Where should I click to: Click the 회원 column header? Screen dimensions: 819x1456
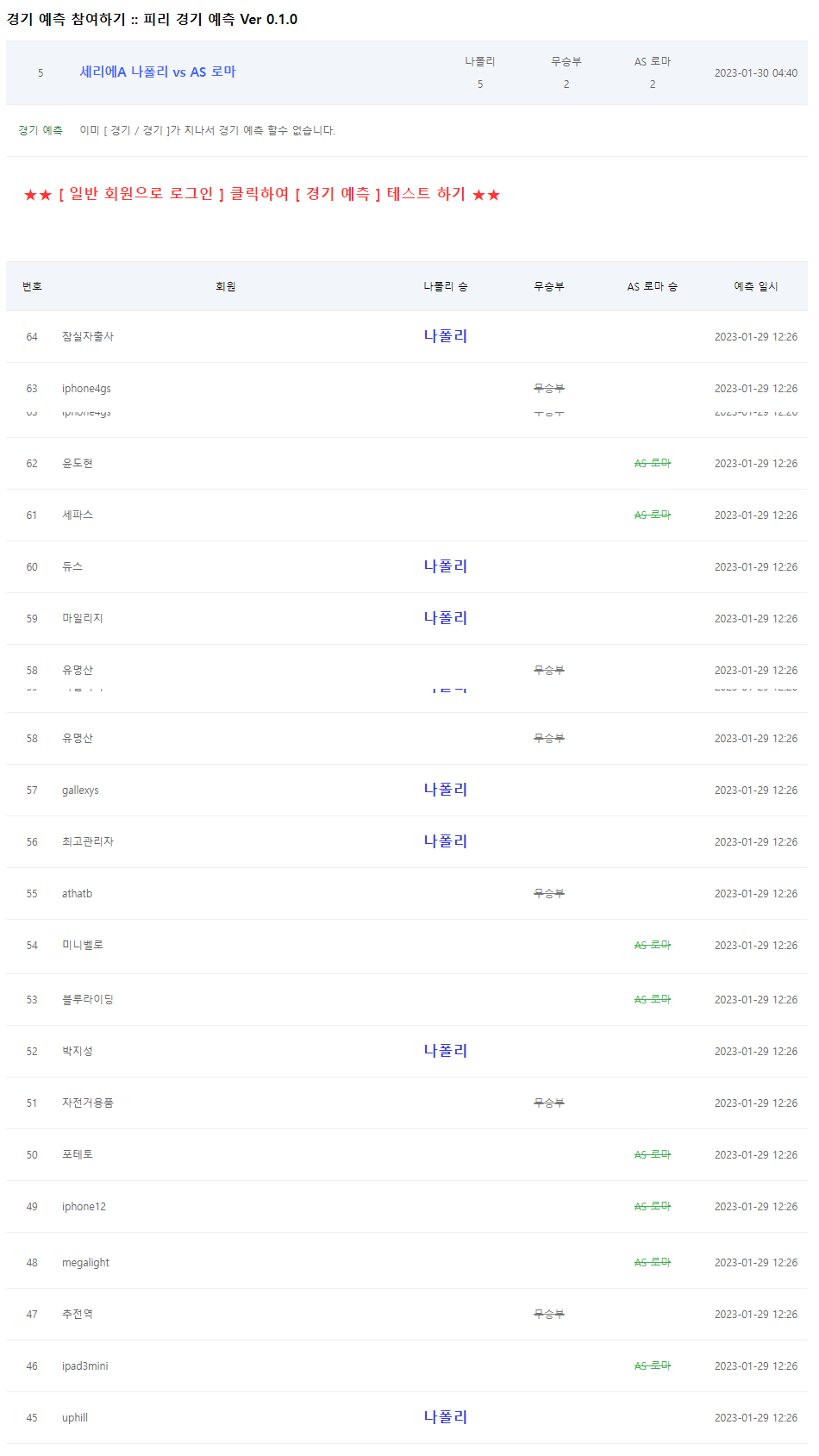pos(226,286)
